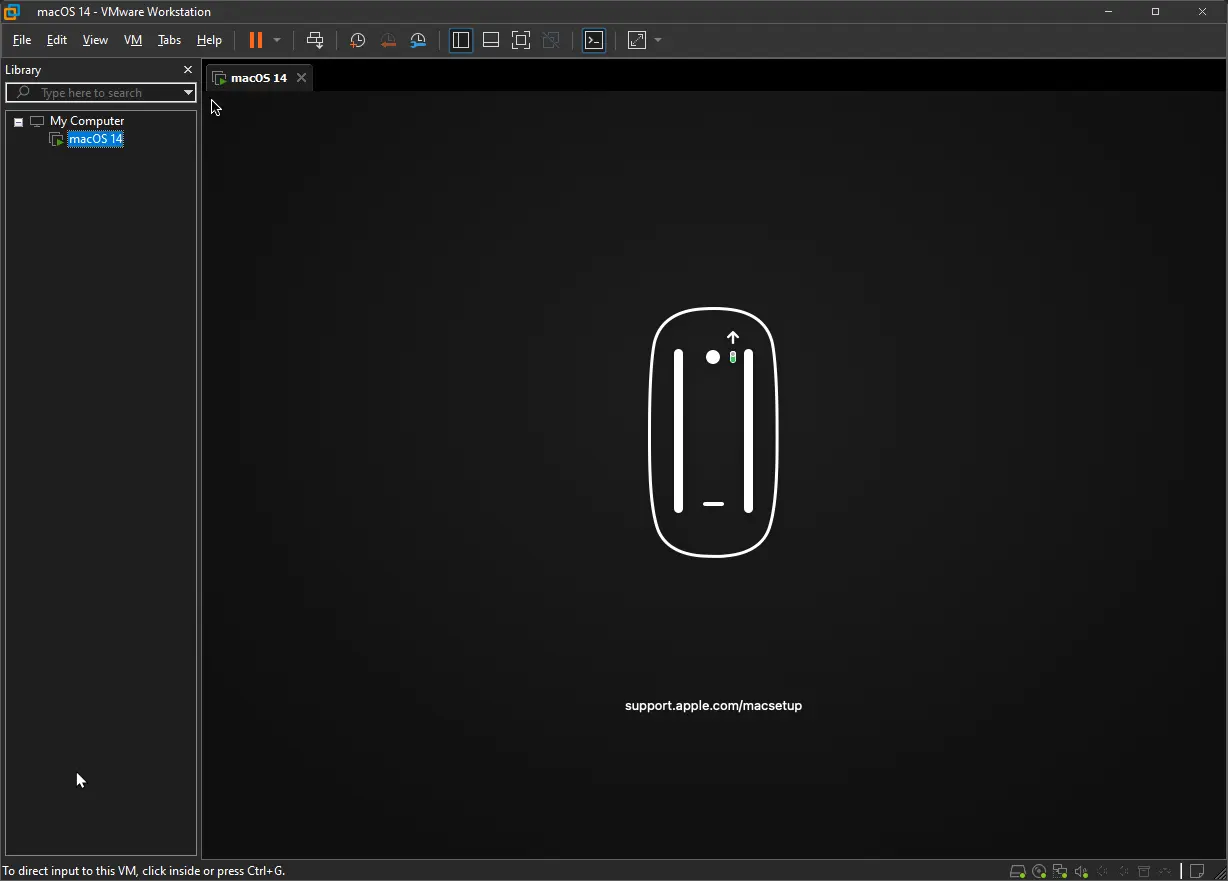
Task: Open the stretch guest dropdown arrow
Action: (658, 40)
